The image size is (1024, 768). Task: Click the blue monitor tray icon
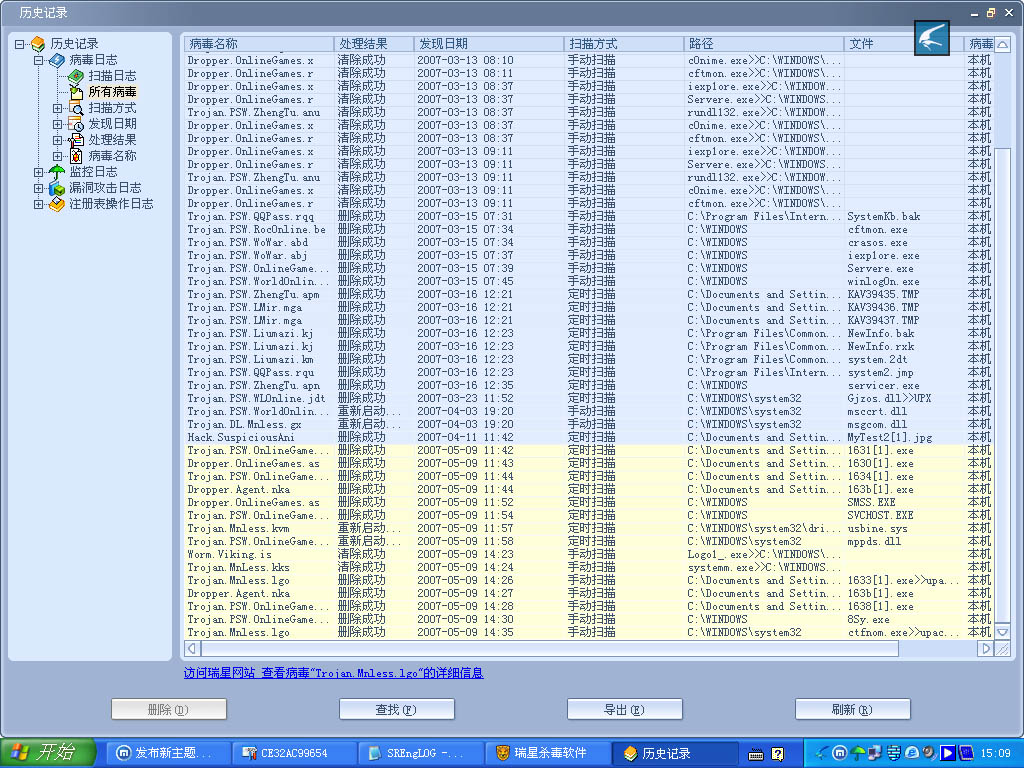click(x=965, y=754)
